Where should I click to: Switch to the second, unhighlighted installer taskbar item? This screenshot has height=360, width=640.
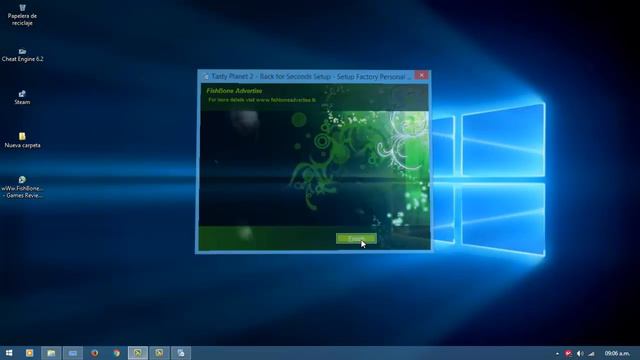pyautogui.click(x=160, y=353)
